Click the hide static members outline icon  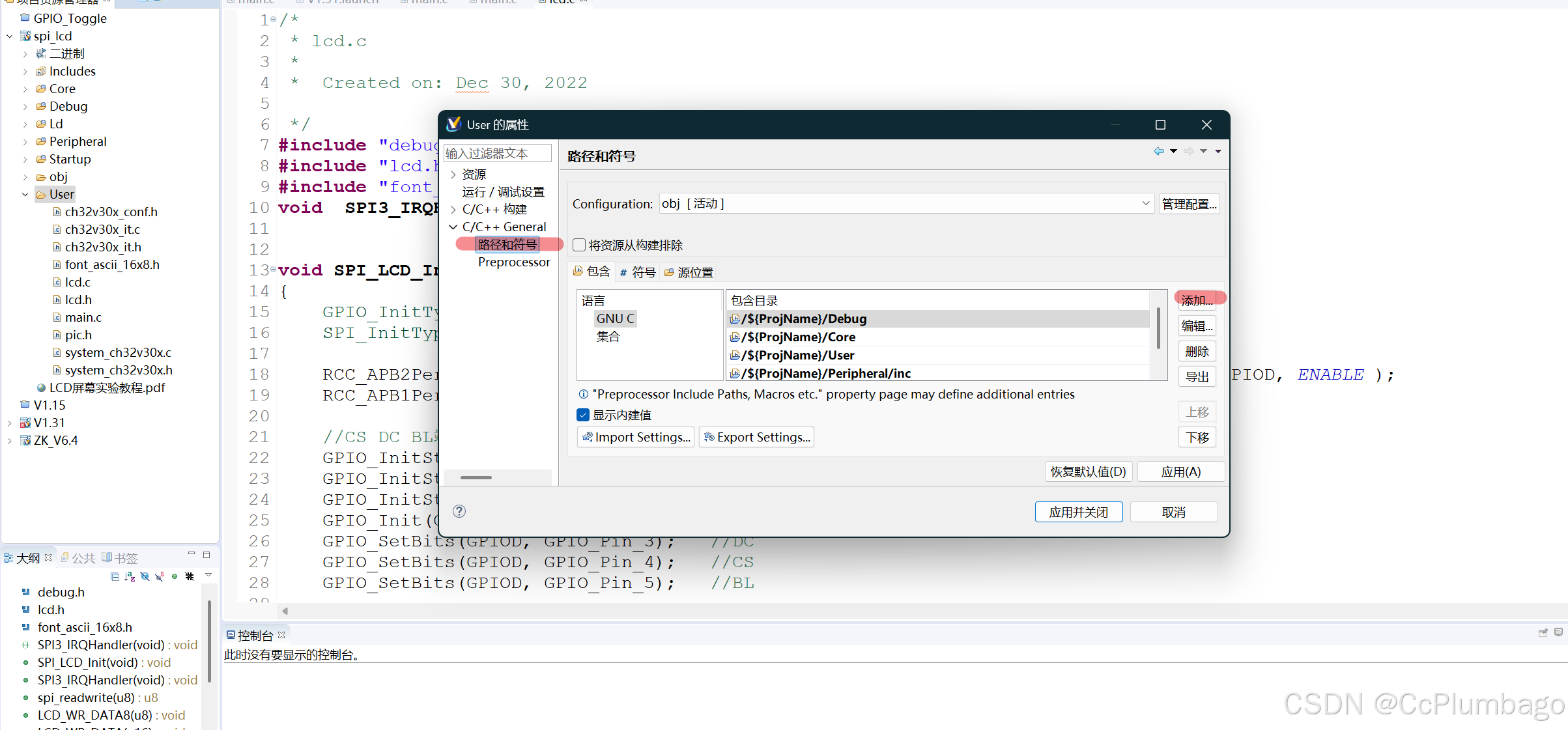click(x=159, y=576)
